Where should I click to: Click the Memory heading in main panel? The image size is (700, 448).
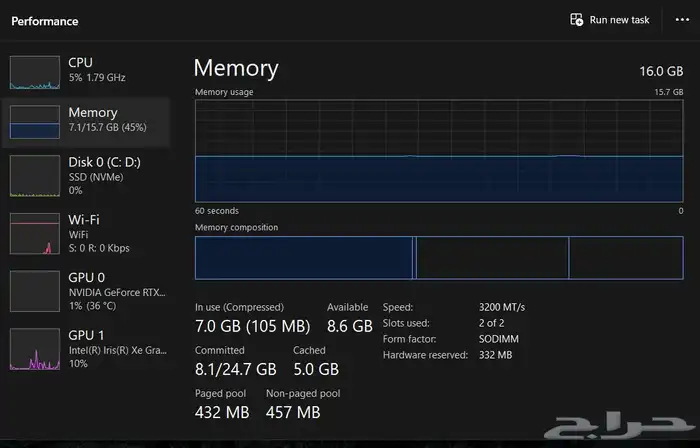pyautogui.click(x=236, y=68)
